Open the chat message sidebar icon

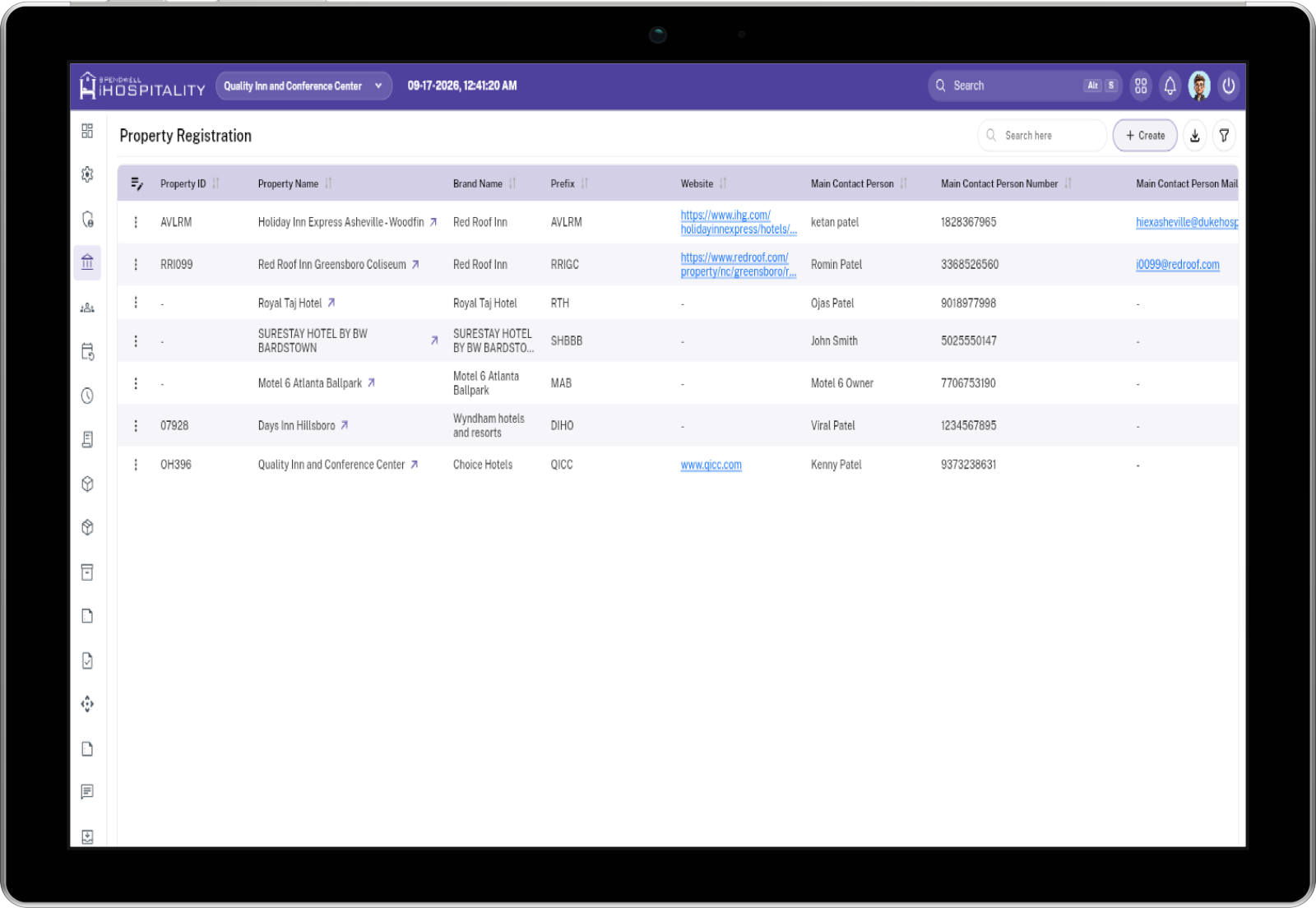point(87,792)
